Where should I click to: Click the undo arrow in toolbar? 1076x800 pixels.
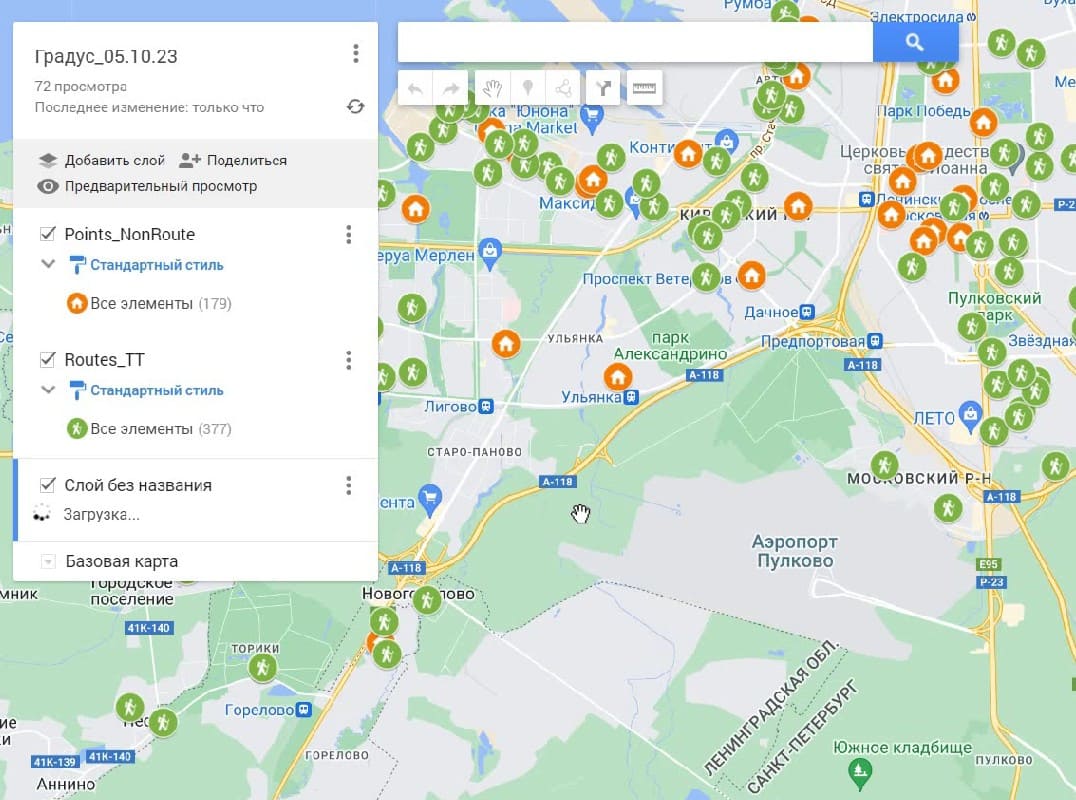pyautogui.click(x=415, y=88)
